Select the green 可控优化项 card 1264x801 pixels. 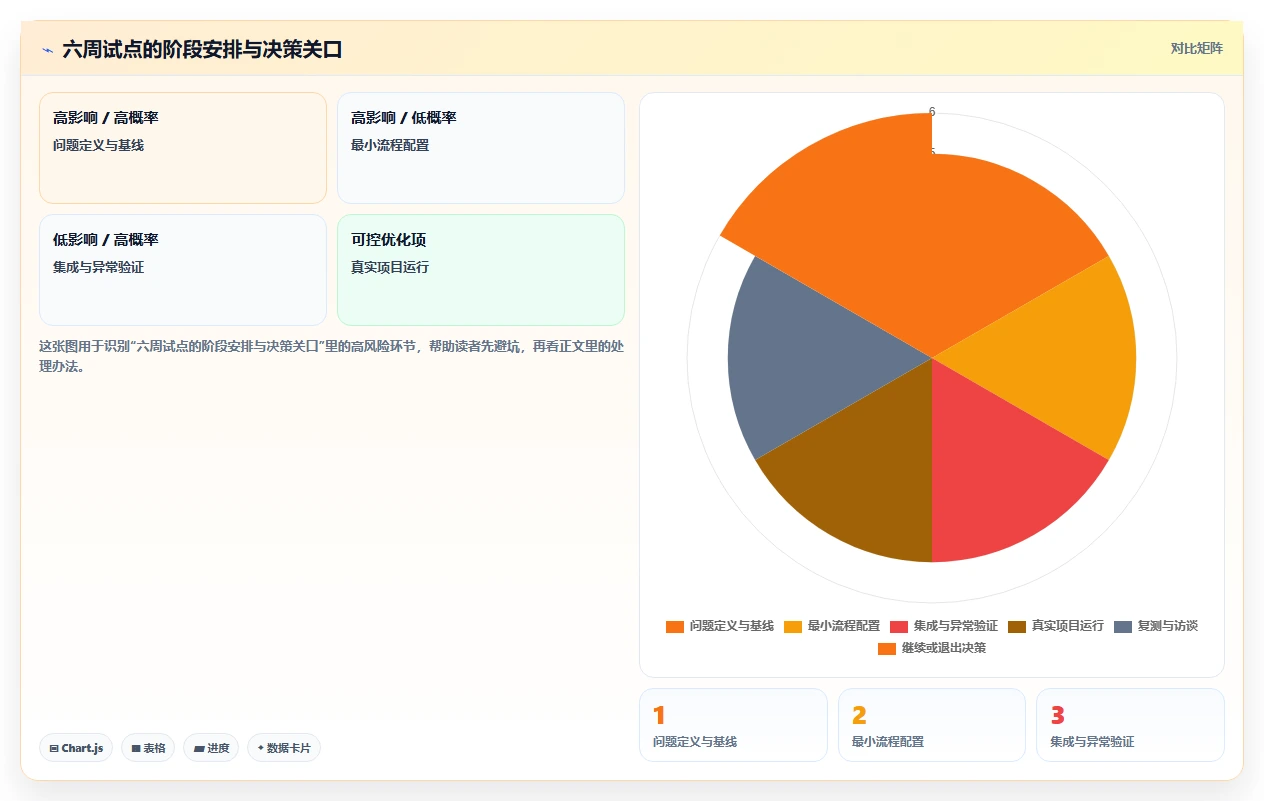[481, 270]
